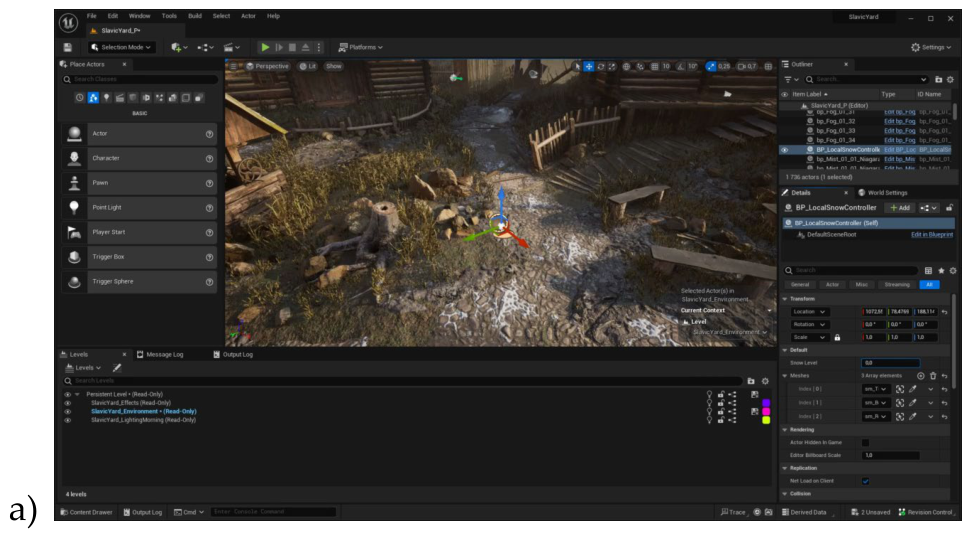The width and height of the screenshot is (970, 535).
Task: Open the Blueprints toolbar icon menu
Action: pos(205,47)
